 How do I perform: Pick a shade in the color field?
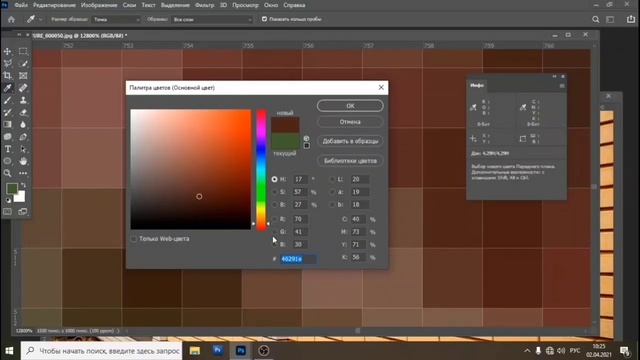191,169
